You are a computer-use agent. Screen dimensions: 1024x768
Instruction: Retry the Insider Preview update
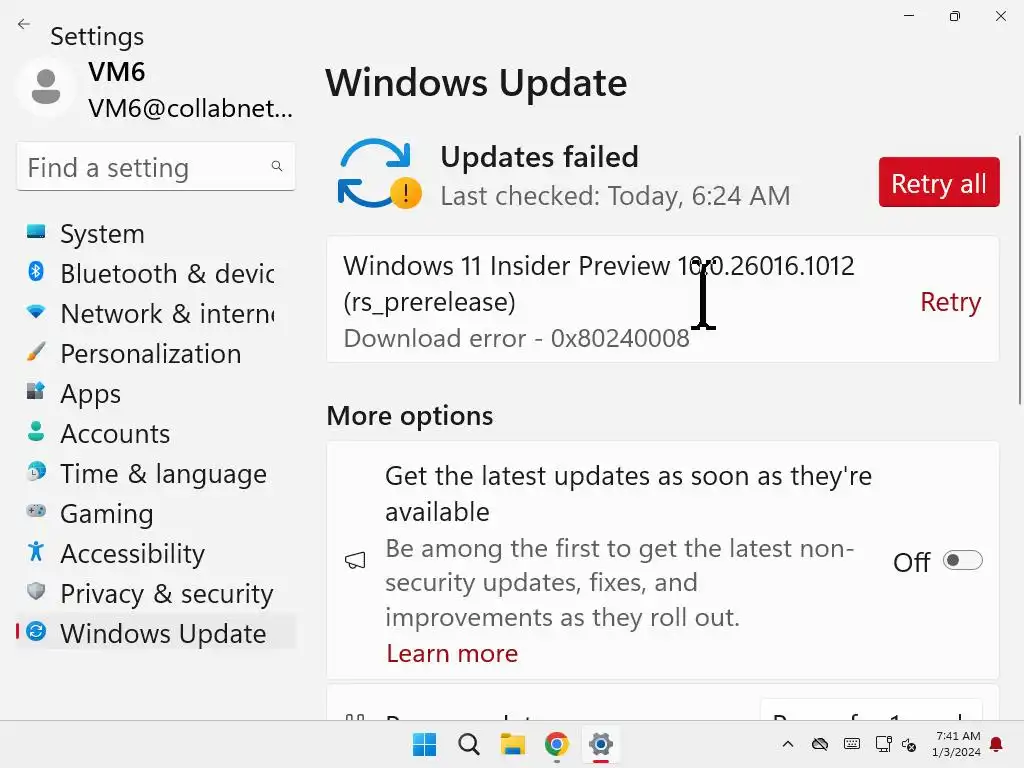click(950, 302)
